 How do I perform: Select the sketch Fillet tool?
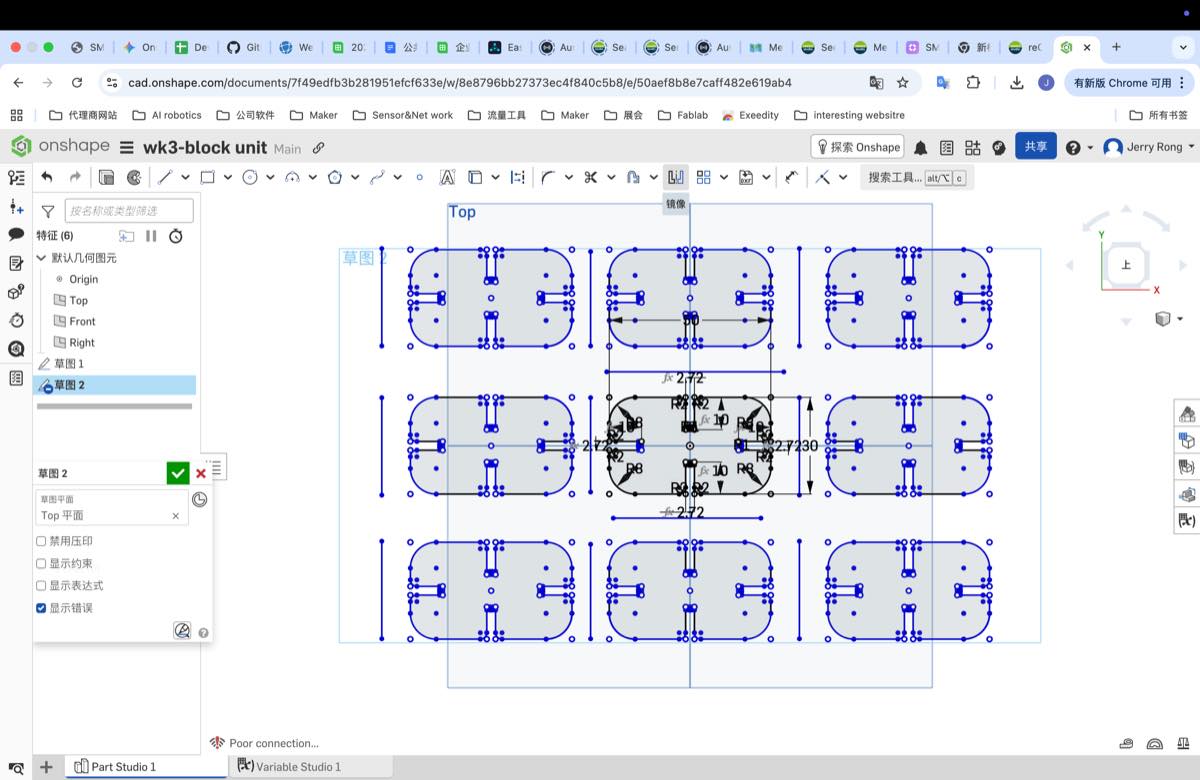click(548, 177)
